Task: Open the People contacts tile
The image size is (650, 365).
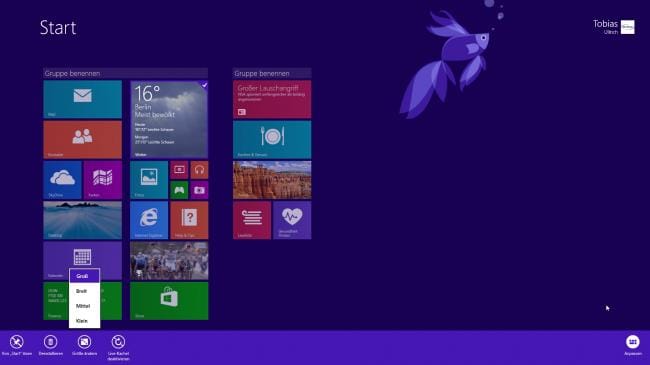Action: [82, 139]
